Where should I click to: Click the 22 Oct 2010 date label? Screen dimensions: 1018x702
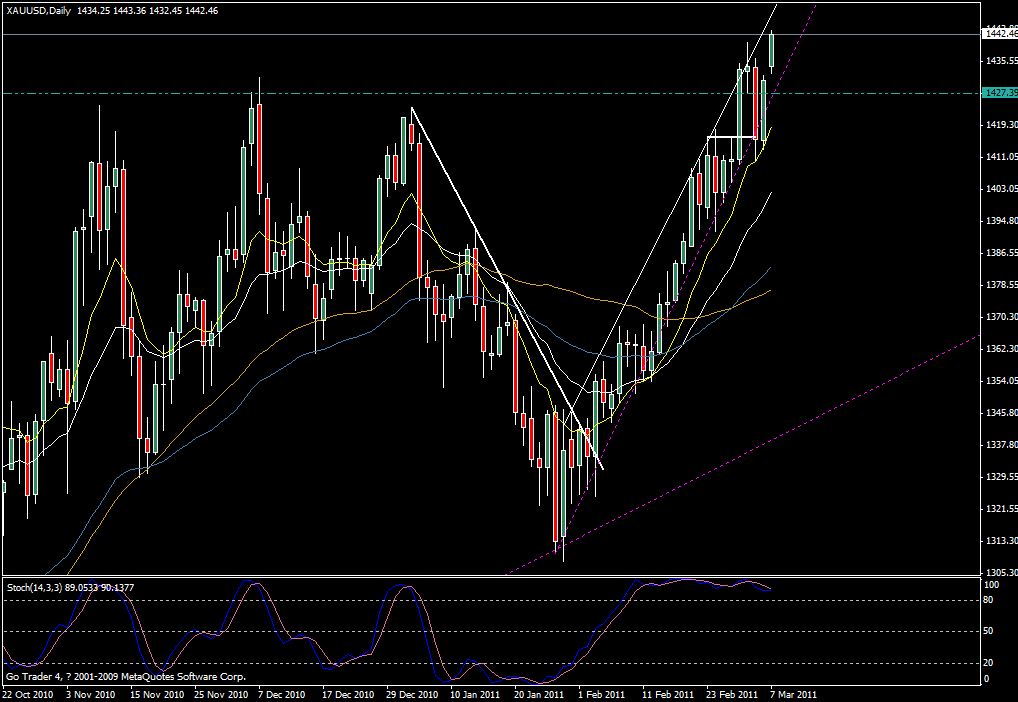(x=27, y=693)
